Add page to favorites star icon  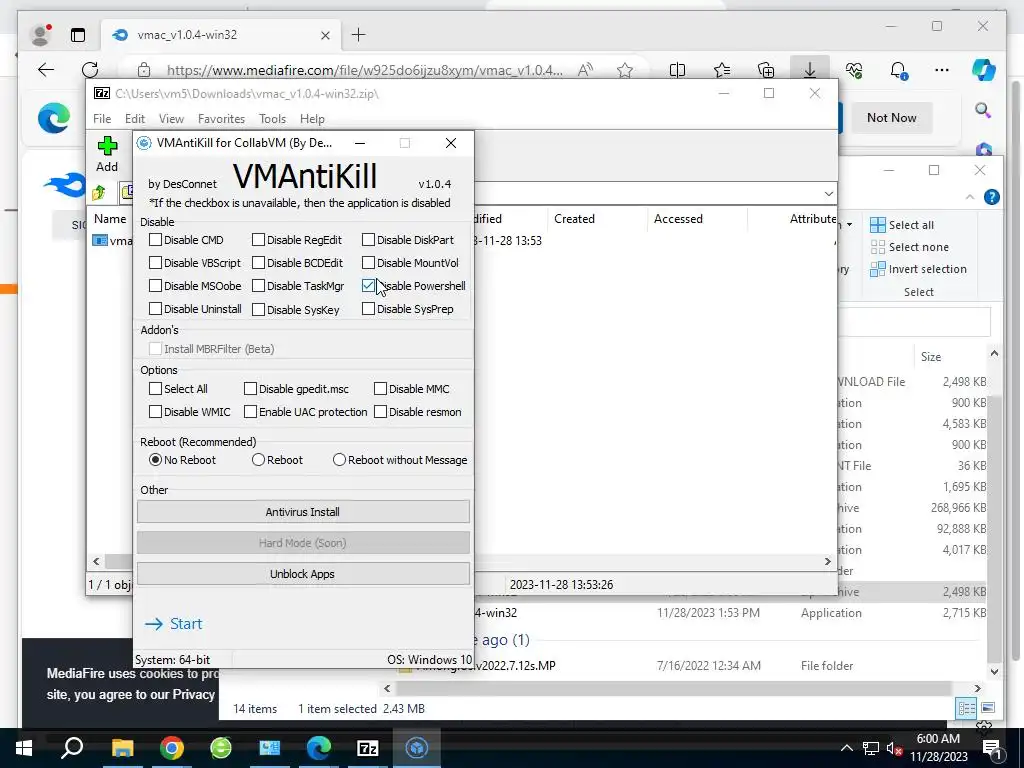click(625, 70)
